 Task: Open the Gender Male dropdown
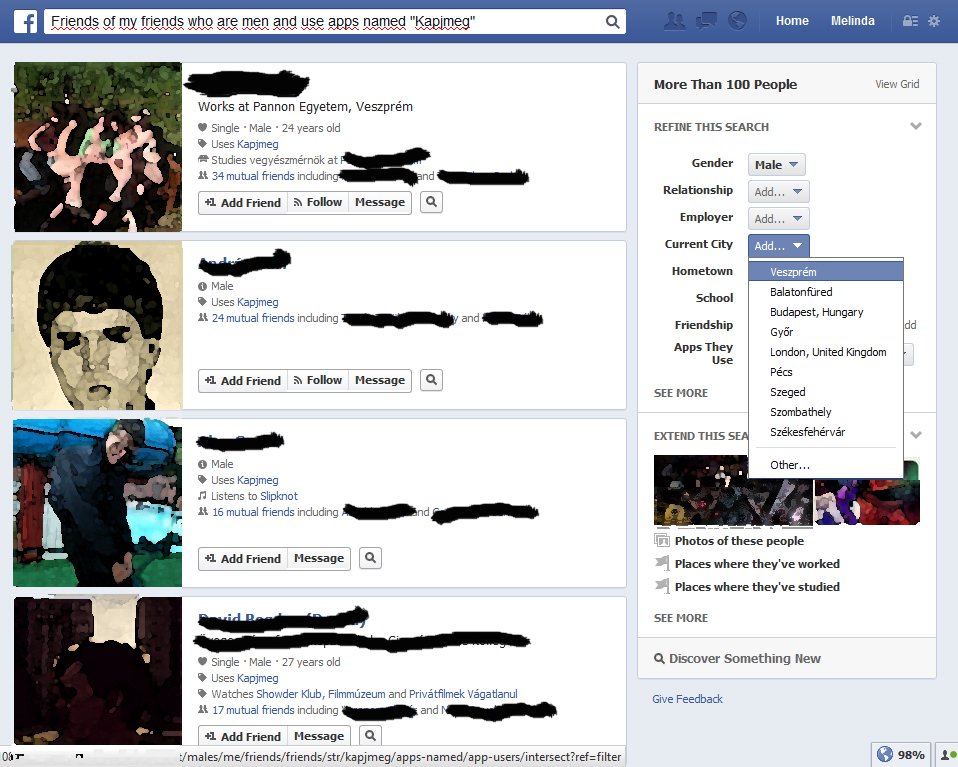[776, 165]
